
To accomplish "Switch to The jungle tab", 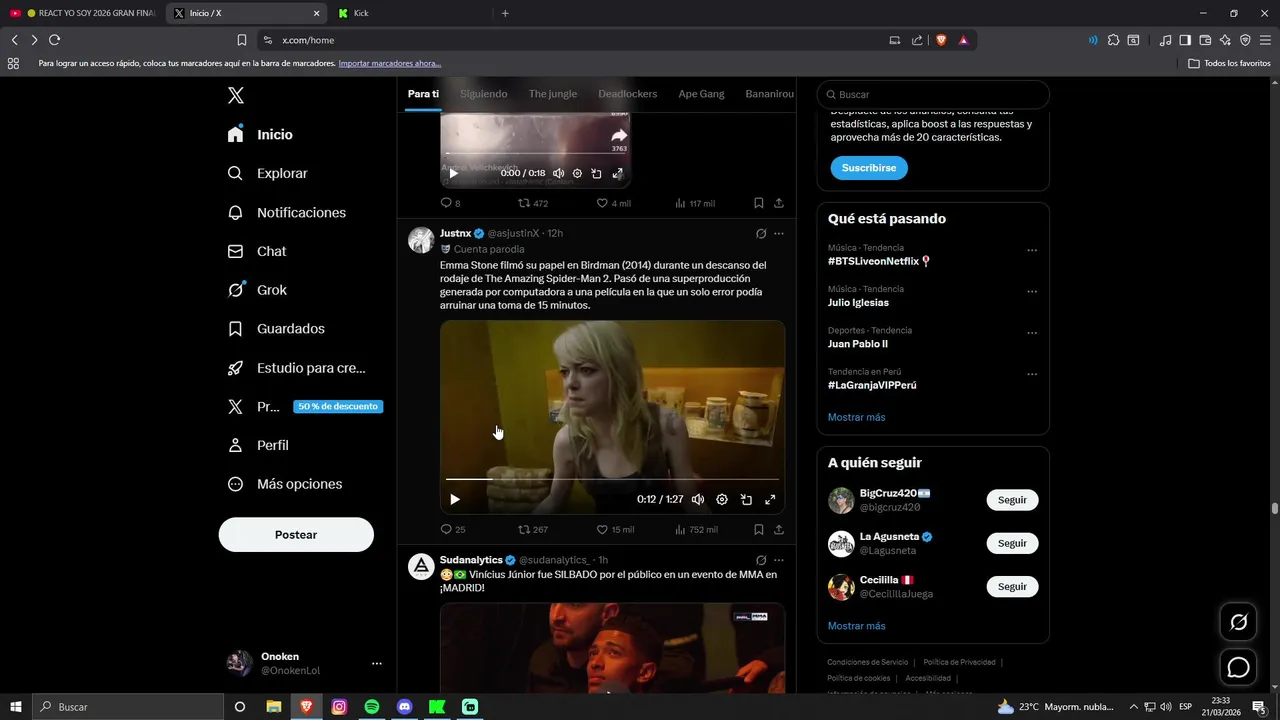I will 553,94.
